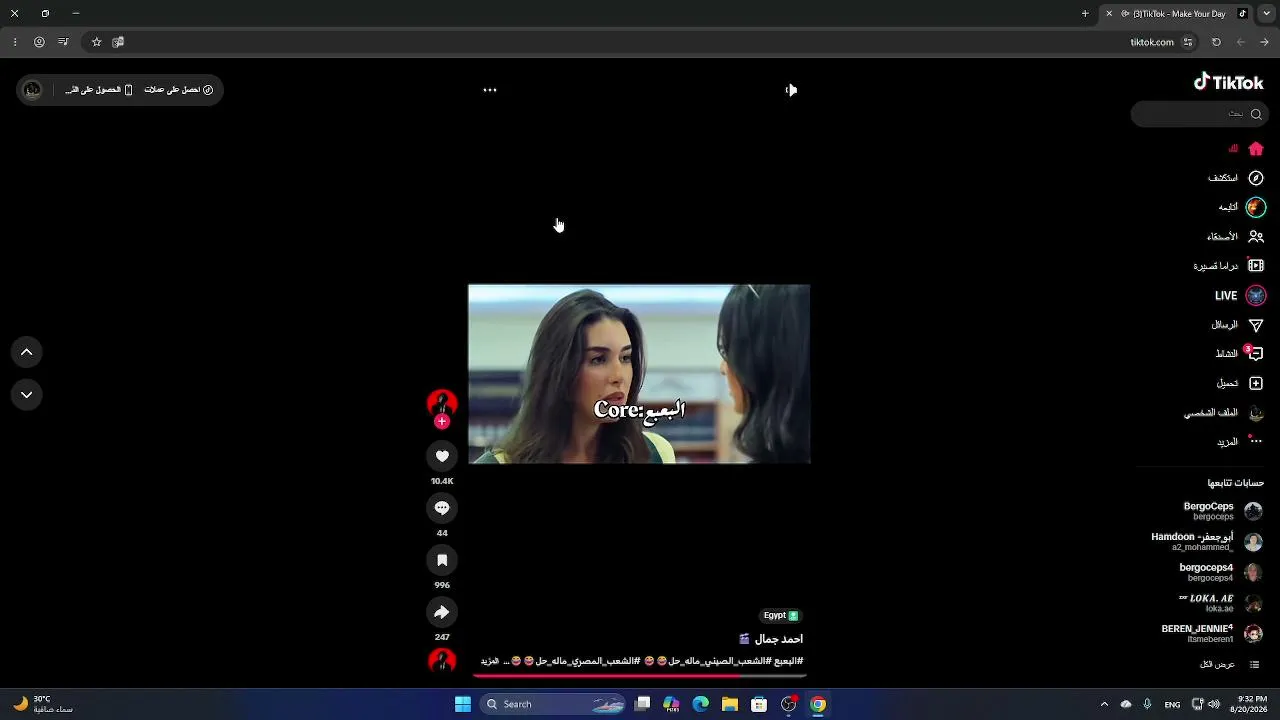Open Chrome's three-dot menu
The image size is (1280, 720).
click(x=15, y=42)
